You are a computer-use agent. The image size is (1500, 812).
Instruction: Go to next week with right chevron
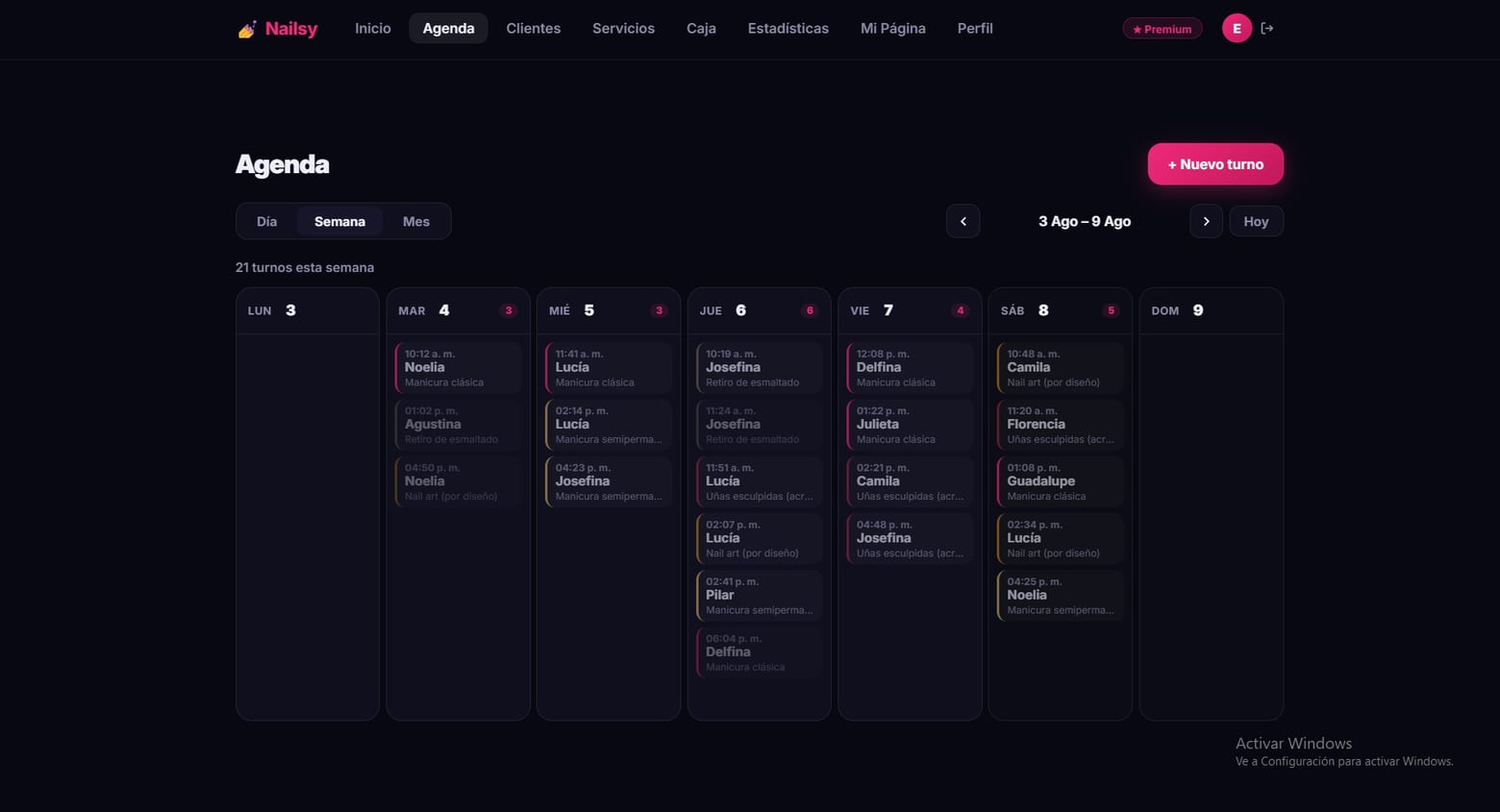pos(1206,221)
